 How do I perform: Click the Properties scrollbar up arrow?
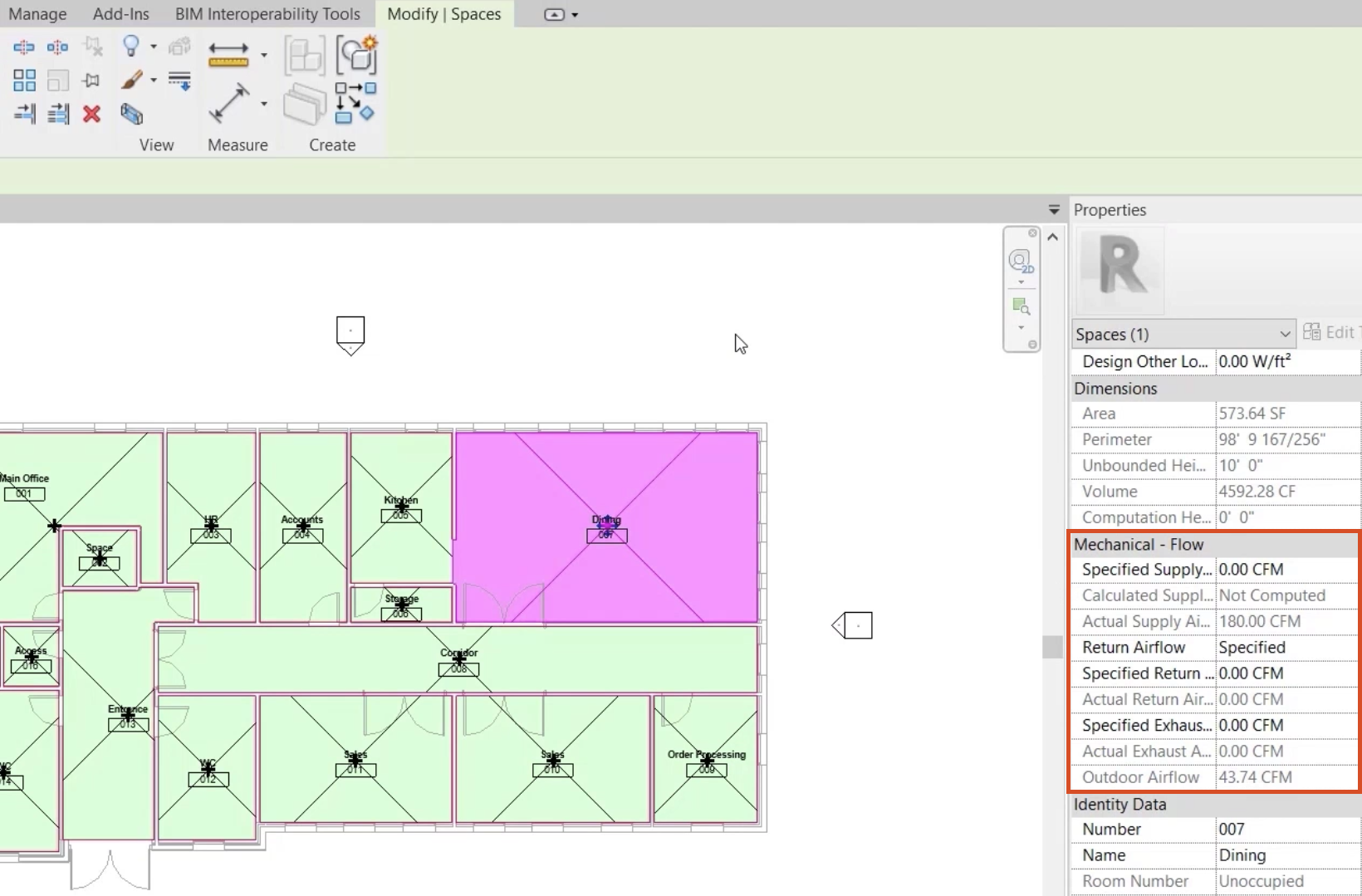point(1053,237)
